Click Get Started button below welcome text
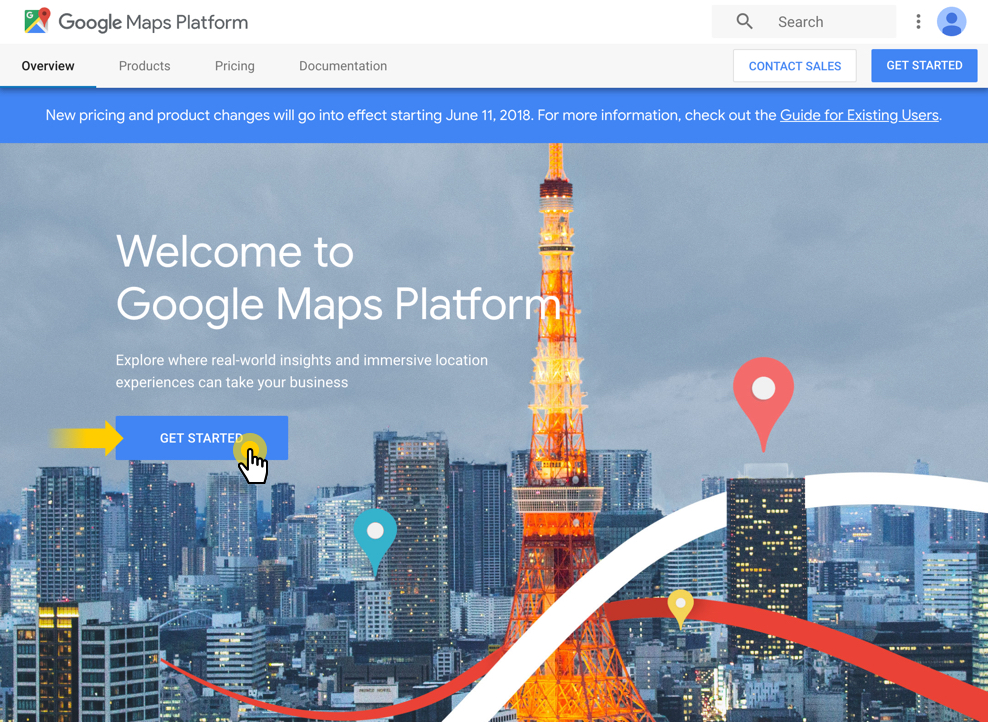Viewport: 988px width, 722px height. coord(202,438)
